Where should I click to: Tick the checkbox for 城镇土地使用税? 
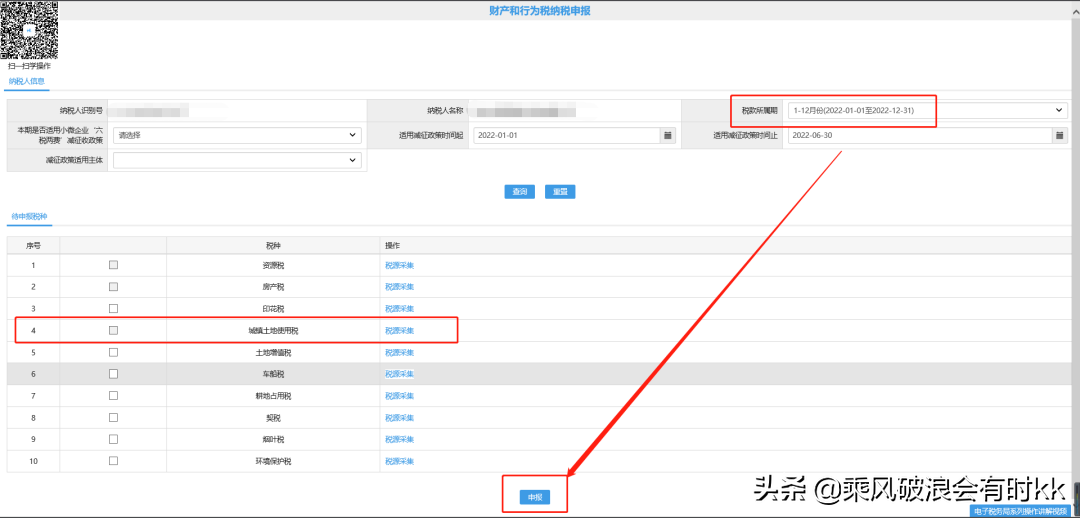(x=113, y=330)
